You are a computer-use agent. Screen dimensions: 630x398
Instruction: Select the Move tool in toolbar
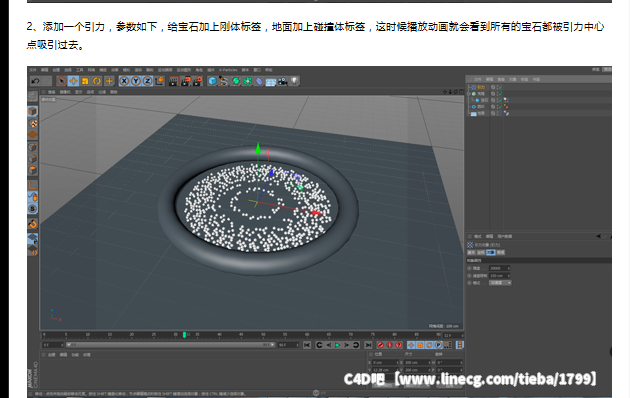point(73,81)
